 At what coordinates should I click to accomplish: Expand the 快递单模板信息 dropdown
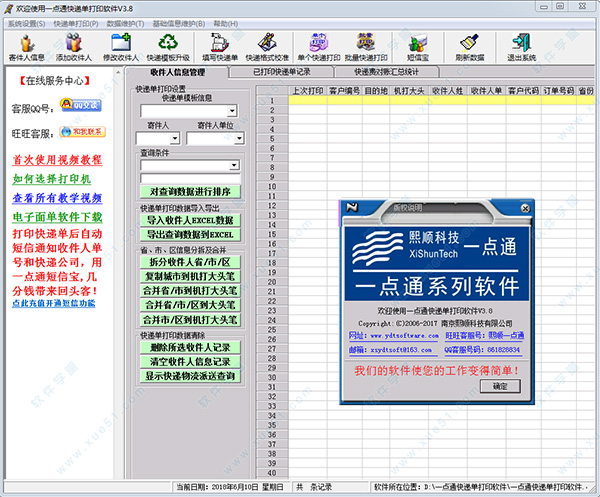pyautogui.click(x=232, y=111)
